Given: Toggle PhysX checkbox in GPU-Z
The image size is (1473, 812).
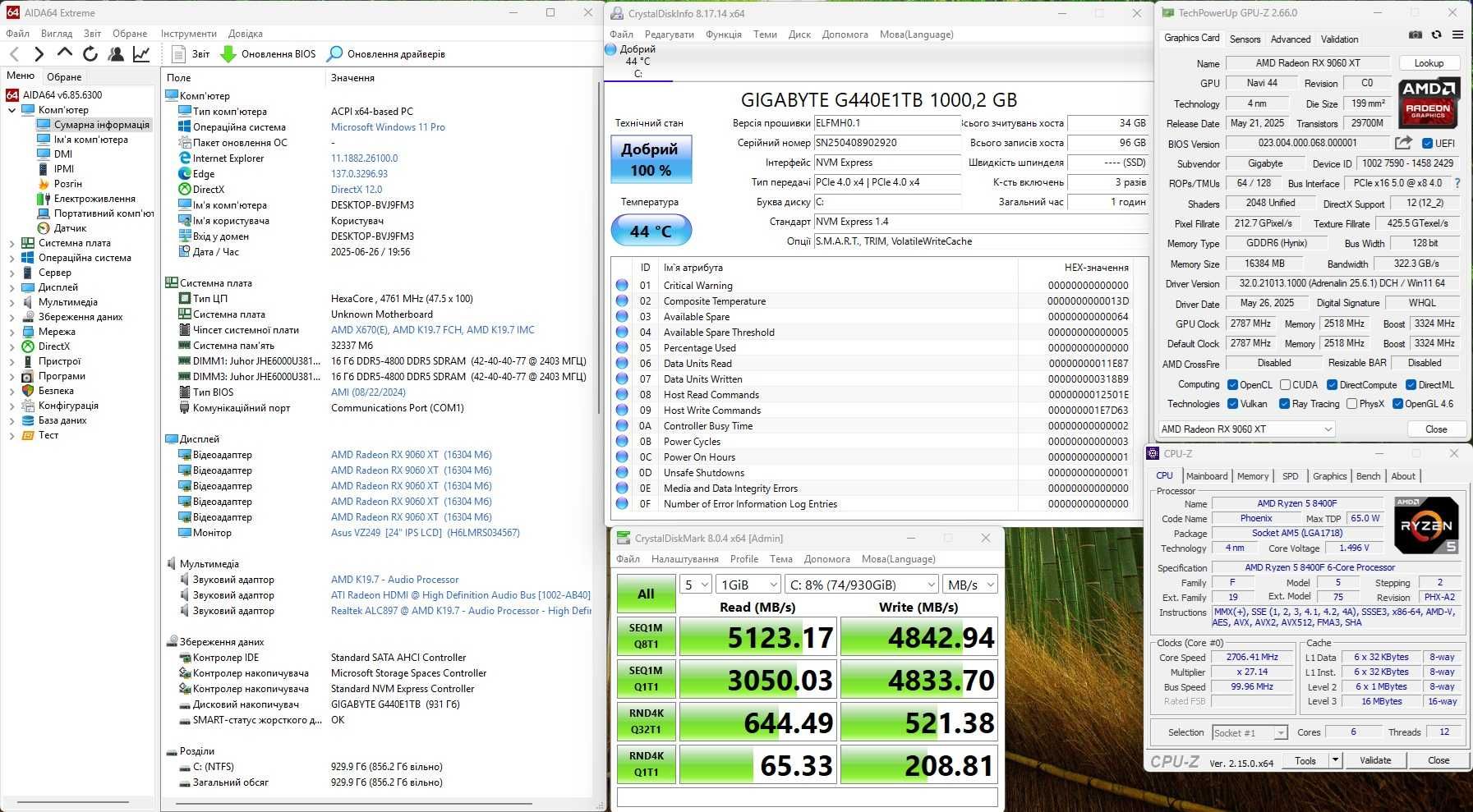Looking at the screenshot, I should click(1351, 404).
